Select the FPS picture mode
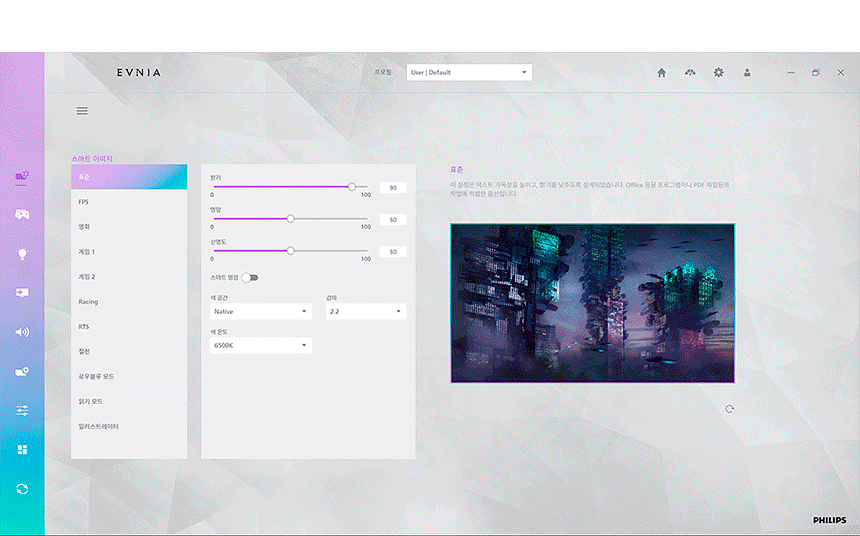This screenshot has height=536, width=860. [x=128, y=202]
